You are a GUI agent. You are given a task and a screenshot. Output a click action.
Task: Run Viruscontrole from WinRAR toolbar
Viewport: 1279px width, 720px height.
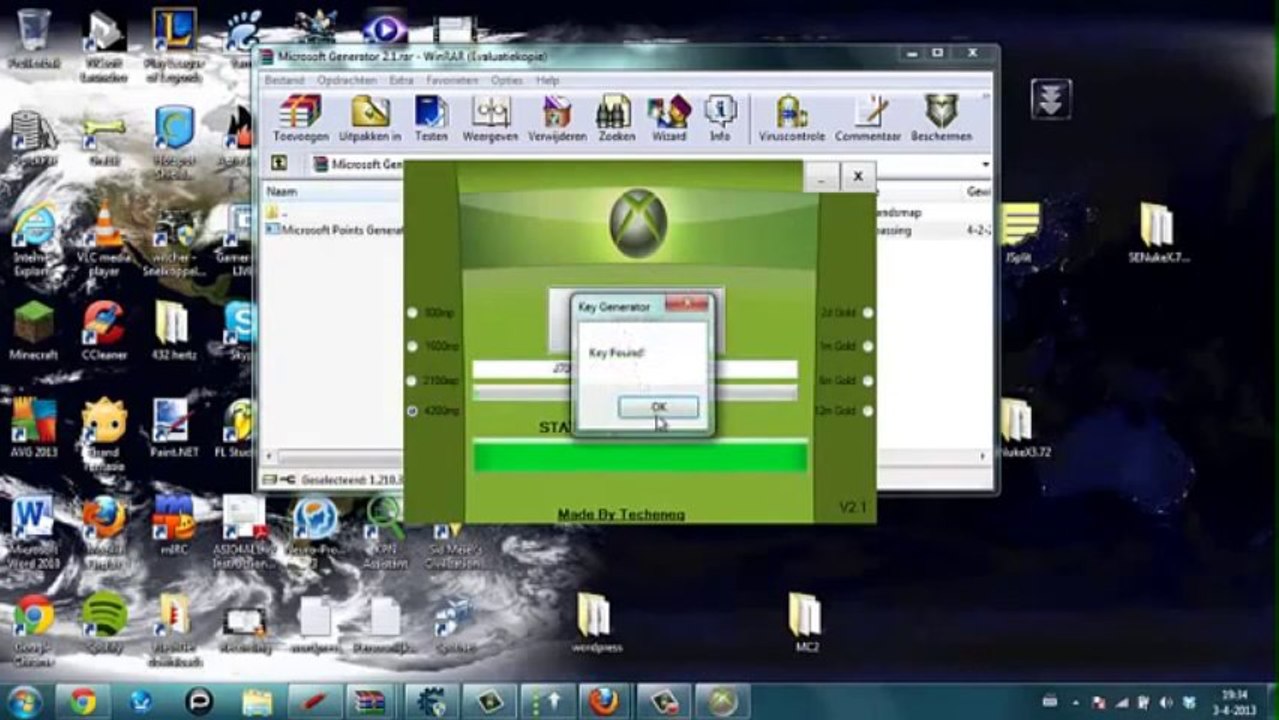coord(792,119)
